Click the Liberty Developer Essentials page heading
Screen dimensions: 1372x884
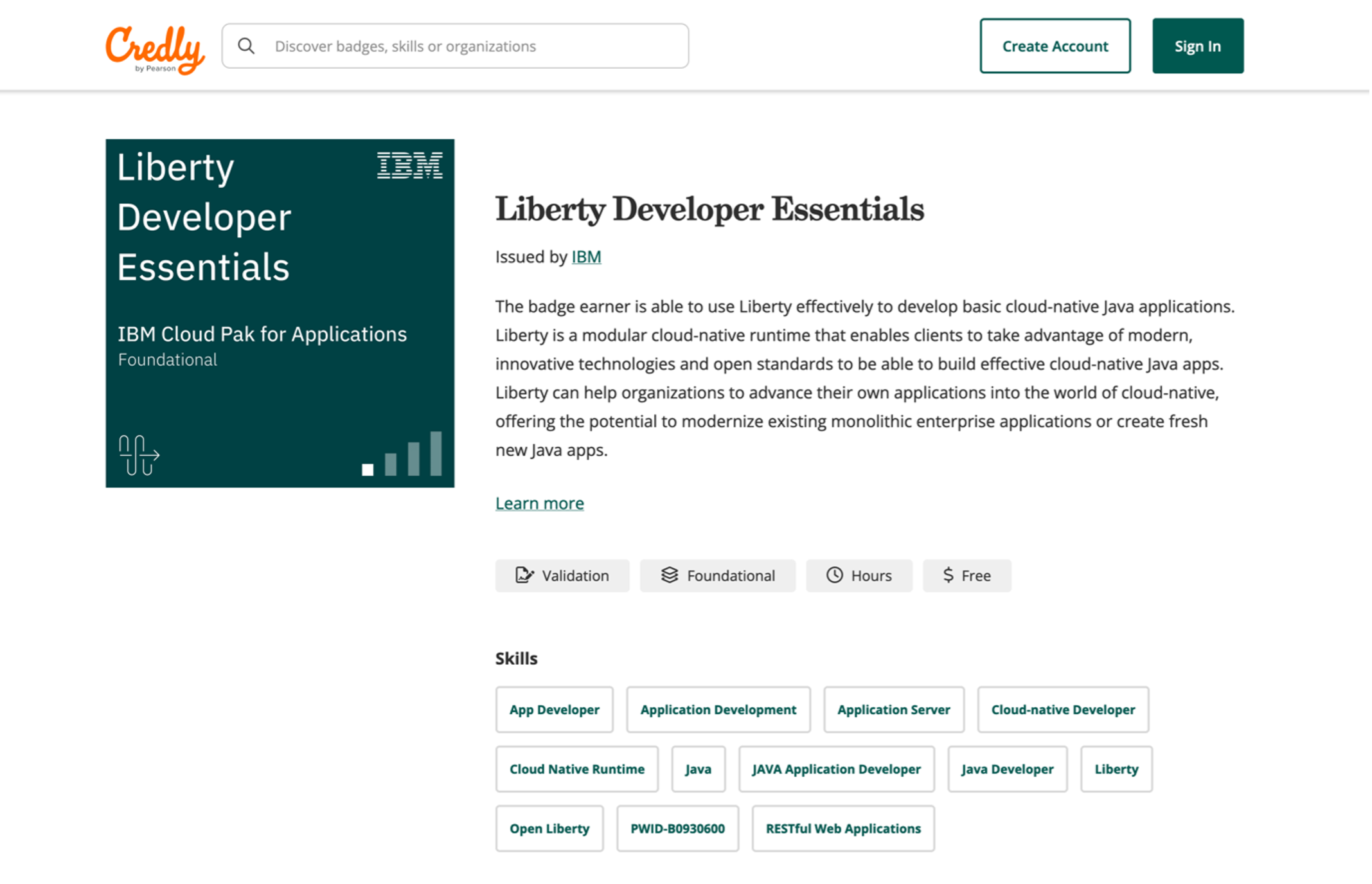click(x=709, y=210)
